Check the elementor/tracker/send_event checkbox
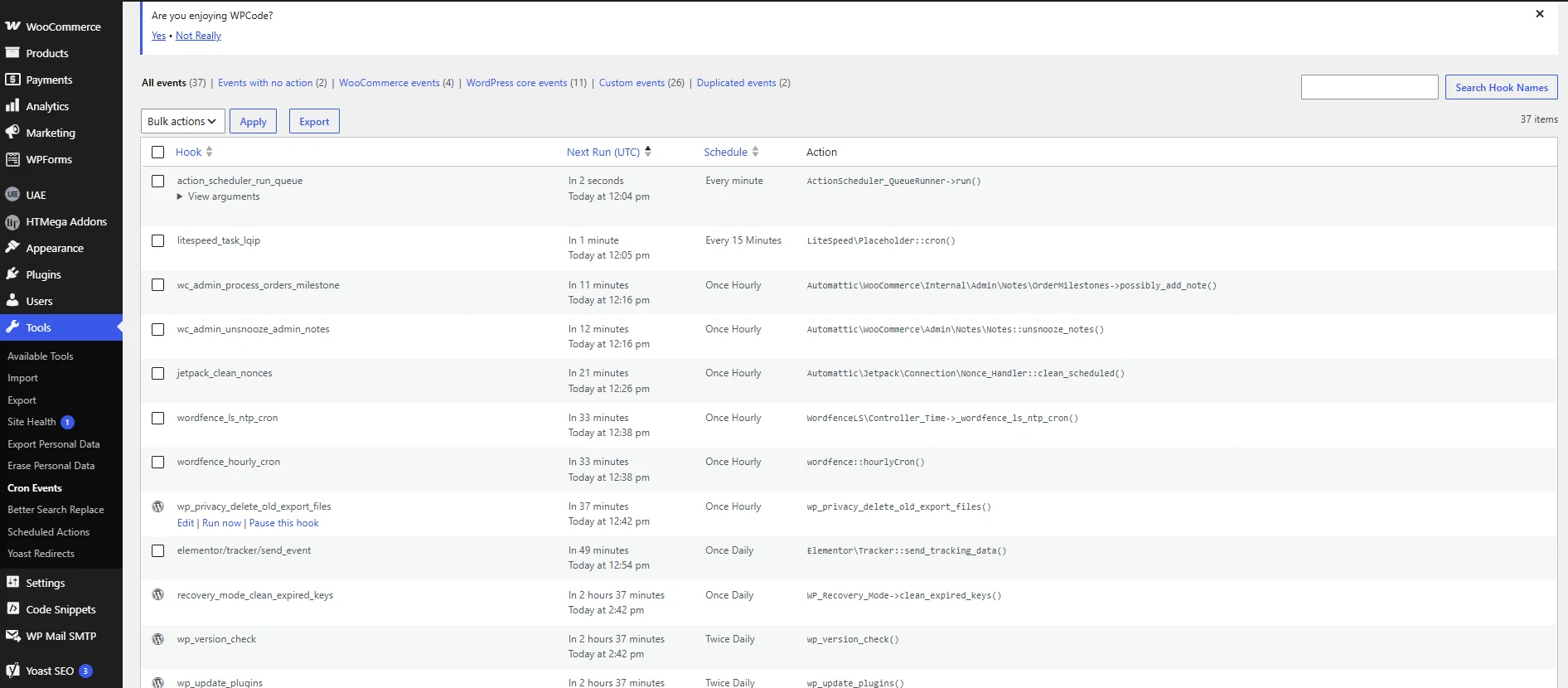The height and width of the screenshot is (688, 1568). click(158, 550)
